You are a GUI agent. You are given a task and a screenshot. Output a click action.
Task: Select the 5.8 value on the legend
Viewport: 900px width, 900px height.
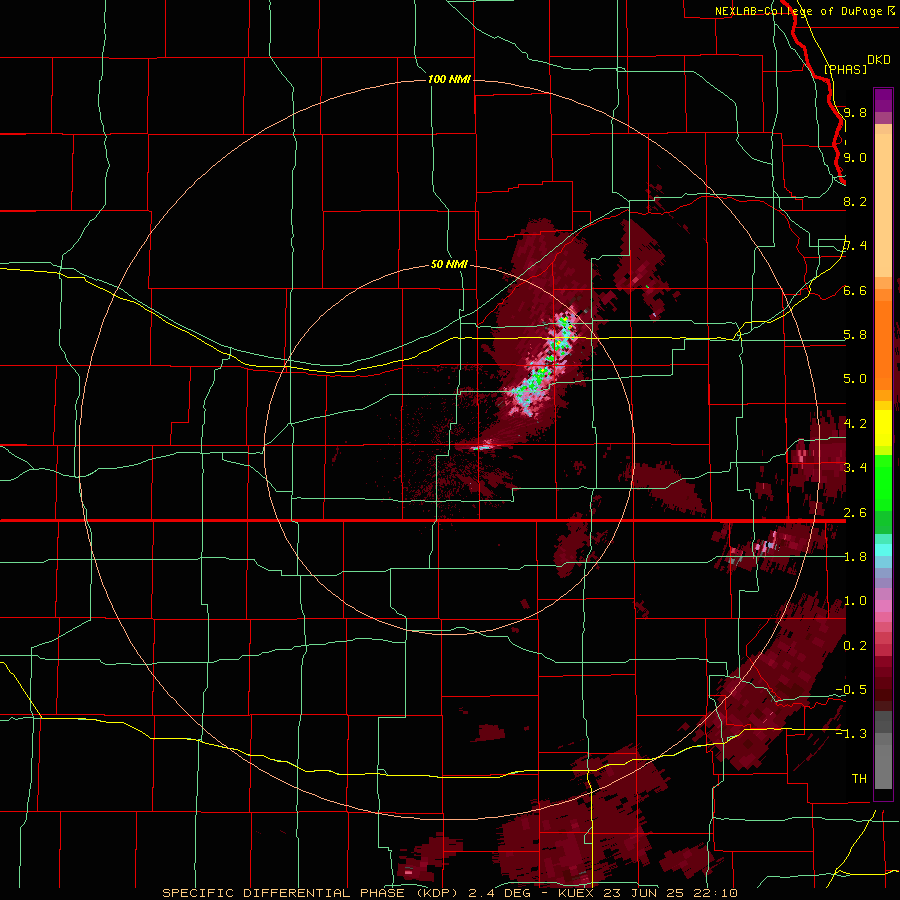tap(855, 335)
